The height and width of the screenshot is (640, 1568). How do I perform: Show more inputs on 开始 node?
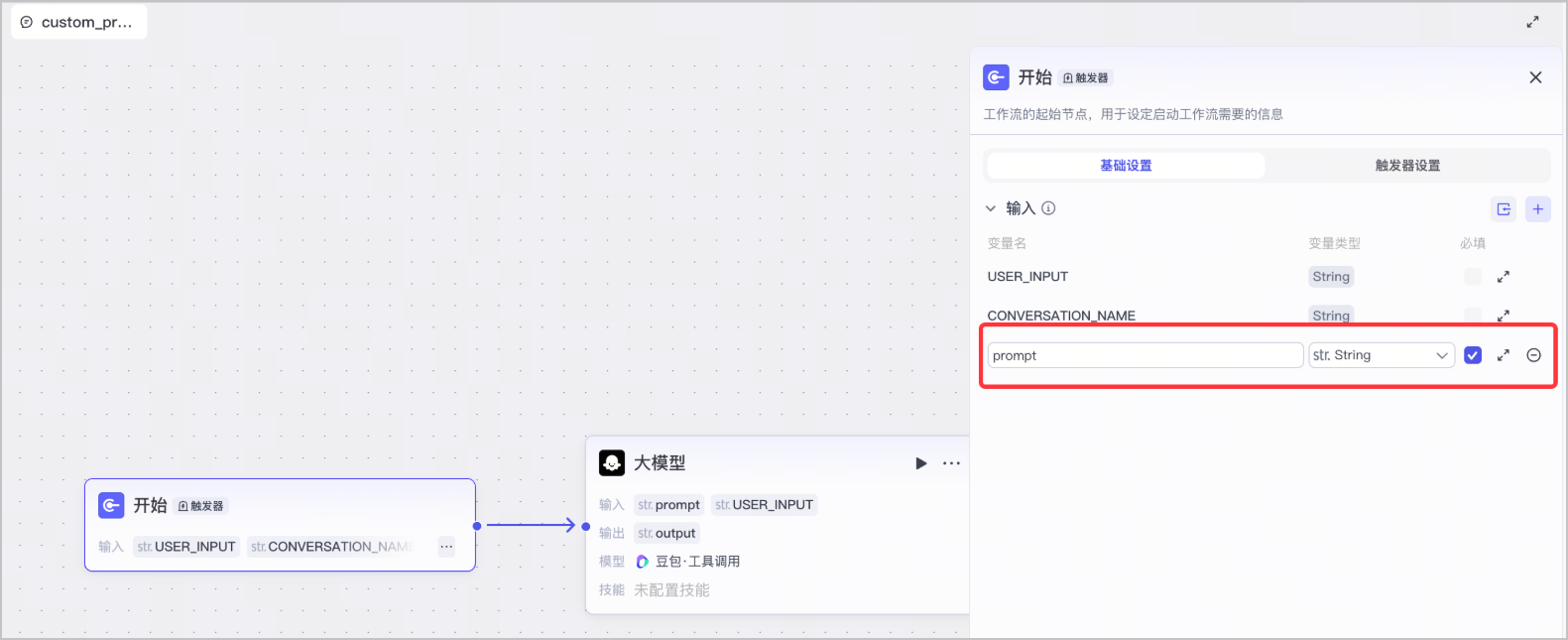click(x=446, y=547)
